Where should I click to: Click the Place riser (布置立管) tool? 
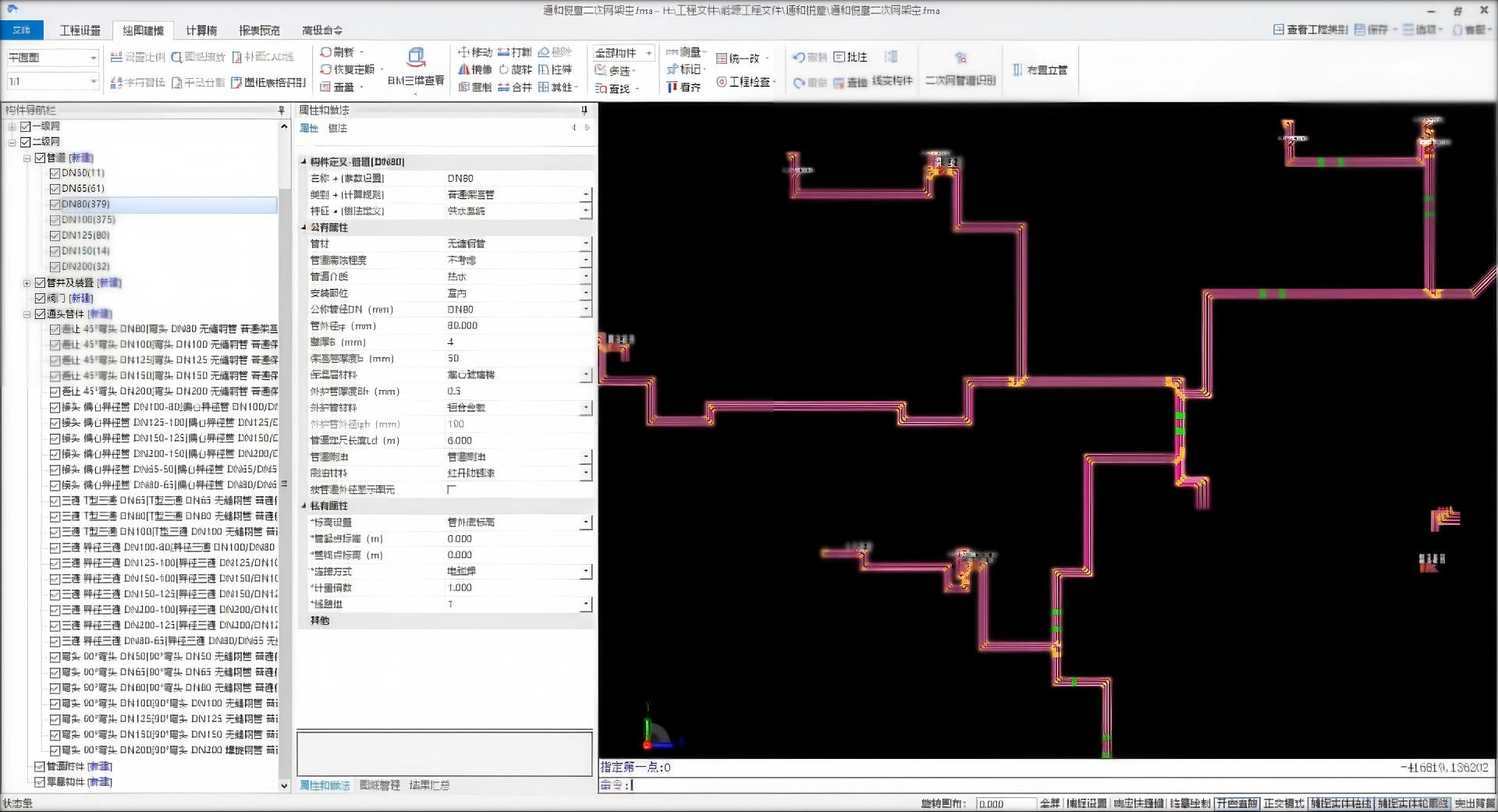click(1039, 70)
